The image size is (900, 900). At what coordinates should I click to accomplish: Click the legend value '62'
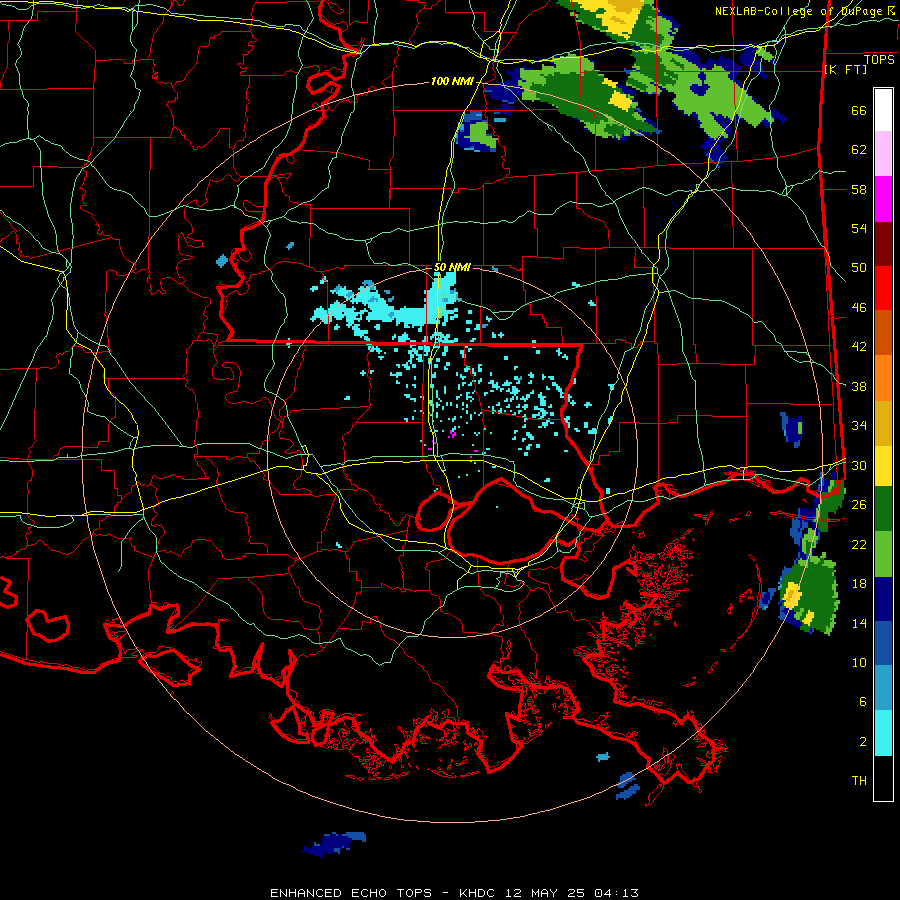coord(859,150)
